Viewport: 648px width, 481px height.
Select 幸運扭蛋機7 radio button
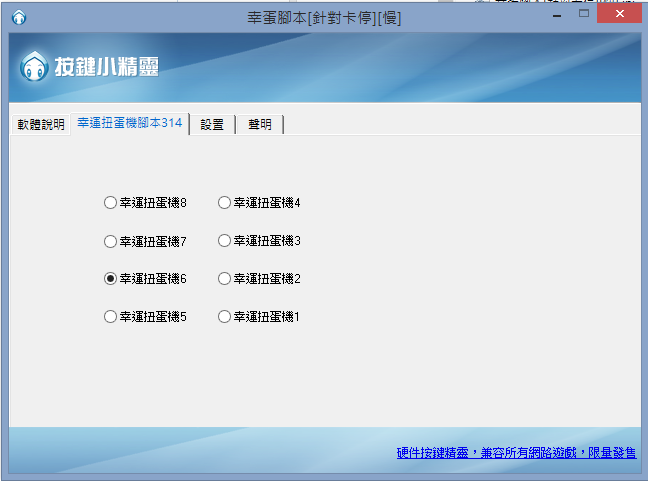110,241
